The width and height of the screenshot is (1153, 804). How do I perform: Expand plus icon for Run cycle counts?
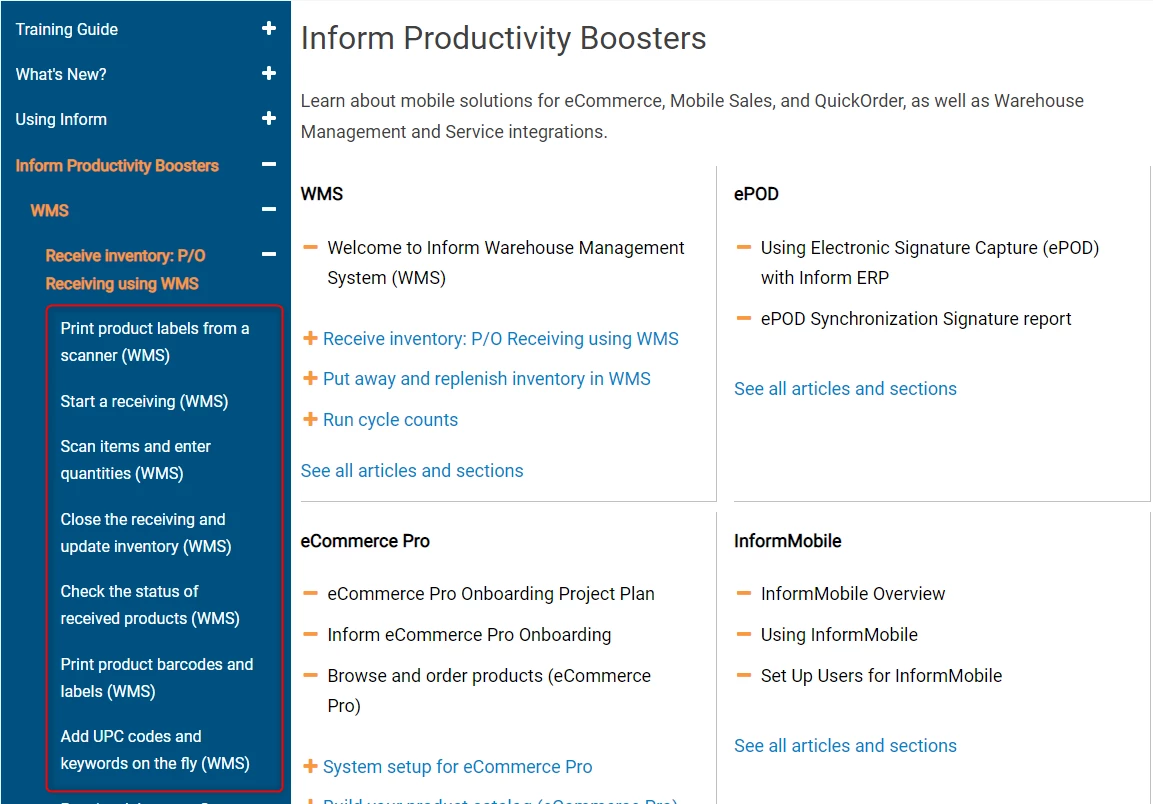coord(310,419)
